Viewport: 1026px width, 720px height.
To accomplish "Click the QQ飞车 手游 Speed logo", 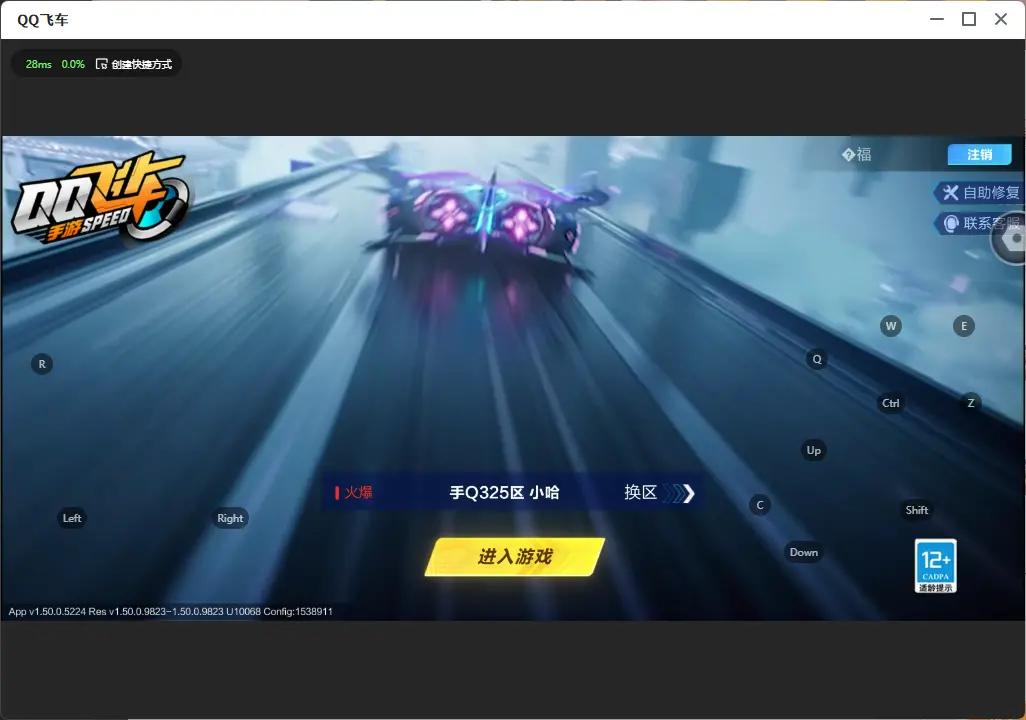I will point(99,197).
